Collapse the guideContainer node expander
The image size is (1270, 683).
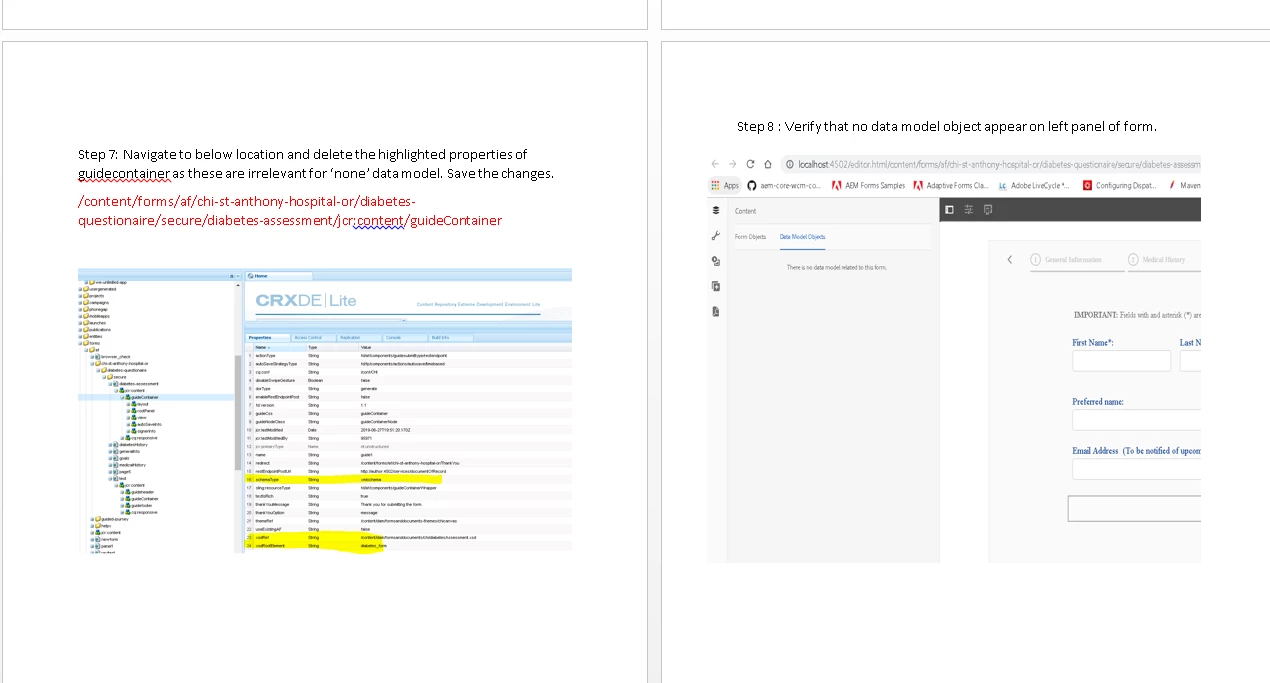pyautogui.click(x=122, y=397)
